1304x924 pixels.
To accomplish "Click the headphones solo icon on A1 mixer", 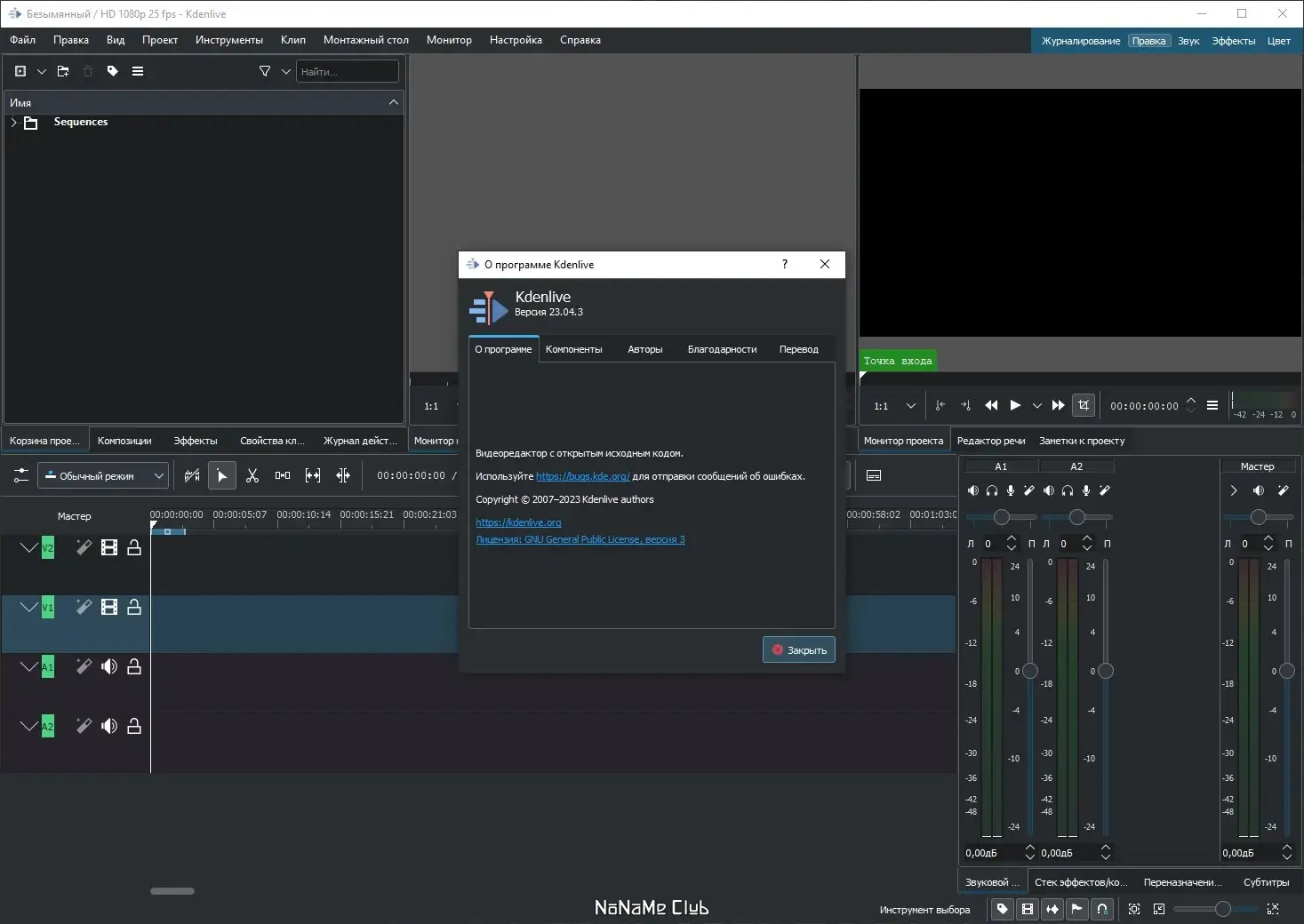I will pos(992,490).
